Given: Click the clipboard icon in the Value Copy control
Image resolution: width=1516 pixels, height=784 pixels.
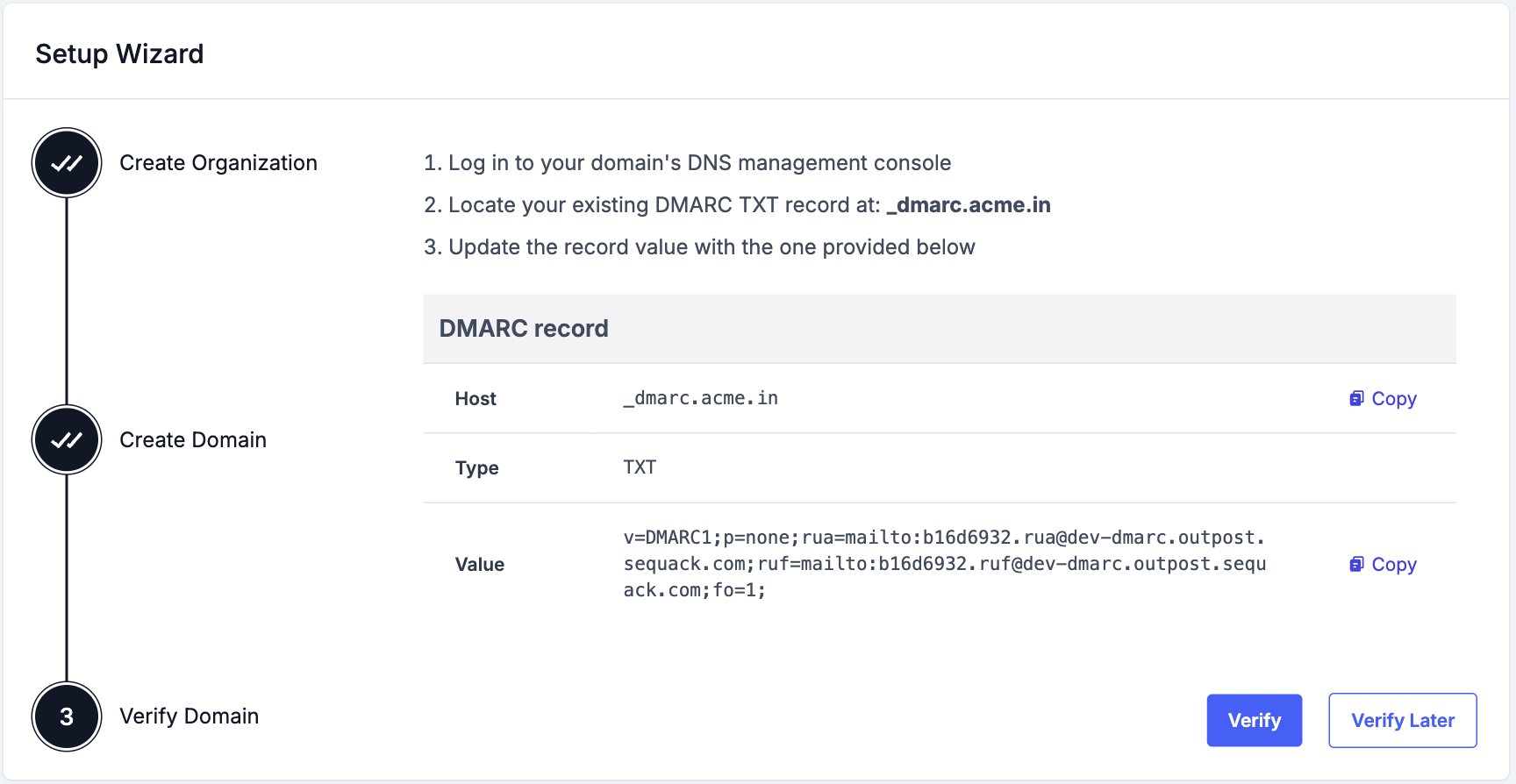Looking at the screenshot, I should [x=1357, y=564].
